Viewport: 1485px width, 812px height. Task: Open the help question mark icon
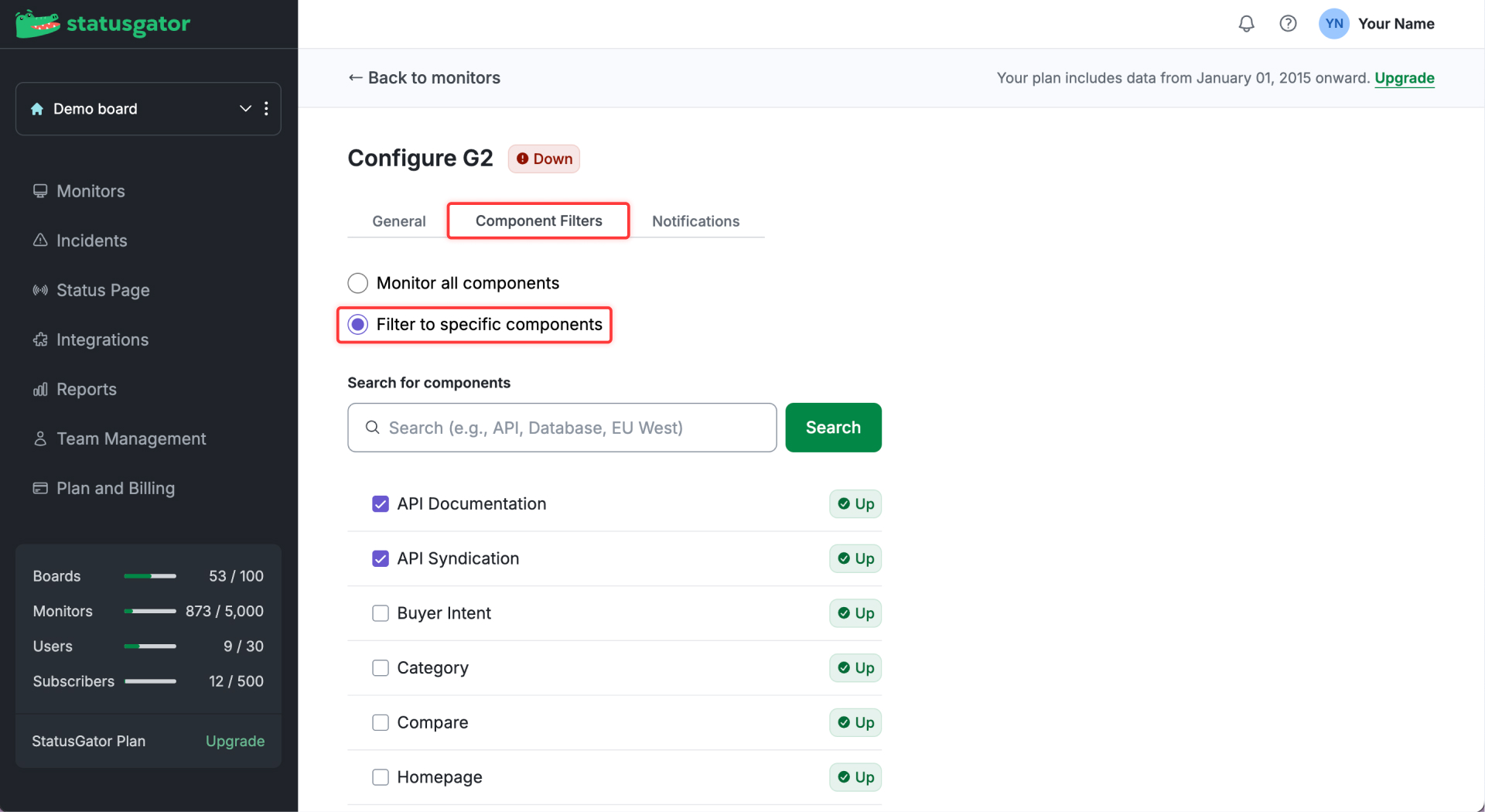[x=1288, y=24]
